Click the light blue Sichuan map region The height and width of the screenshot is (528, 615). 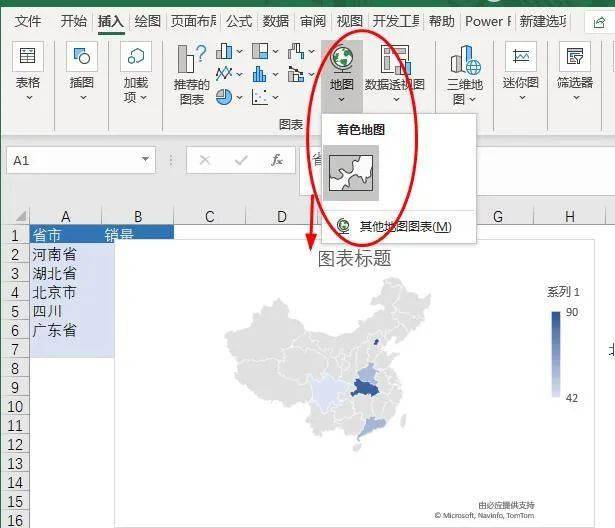pos(329,393)
